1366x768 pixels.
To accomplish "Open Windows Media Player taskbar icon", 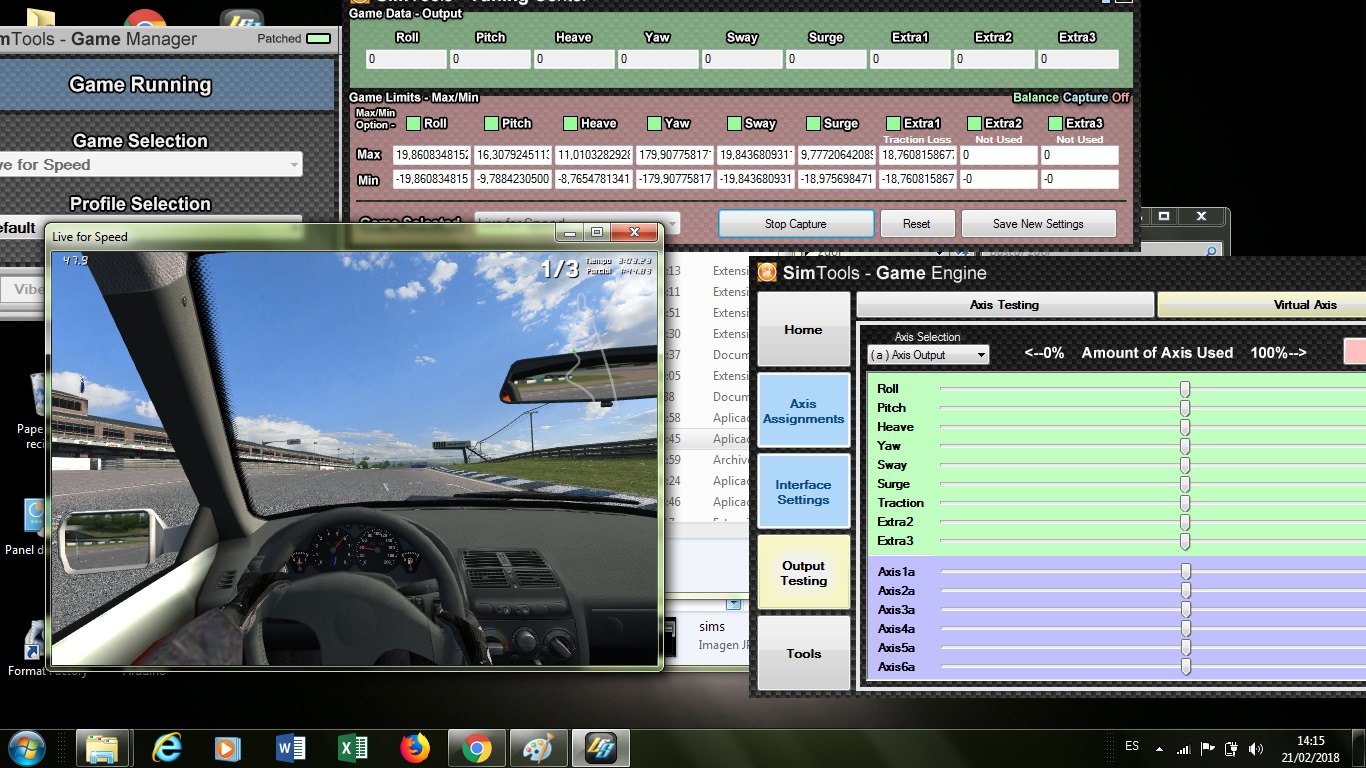I will click(x=228, y=748).
